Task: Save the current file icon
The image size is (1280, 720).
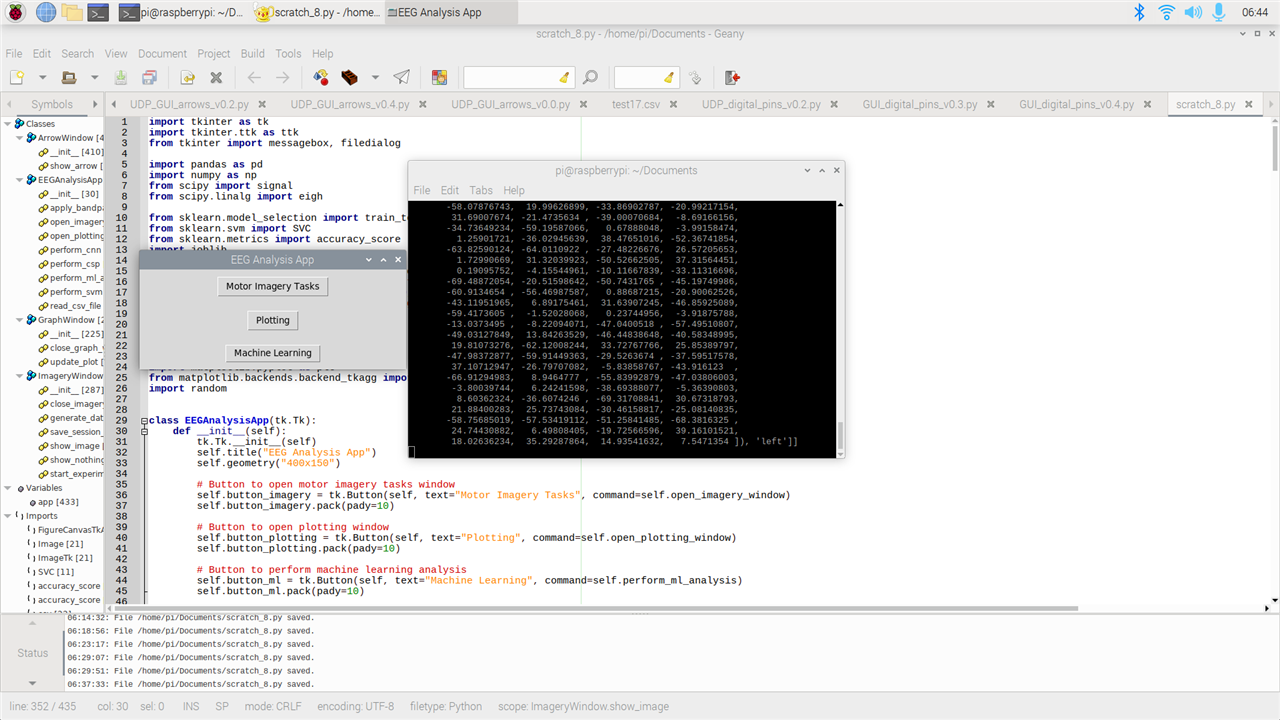Action: [x=121, y=77]
